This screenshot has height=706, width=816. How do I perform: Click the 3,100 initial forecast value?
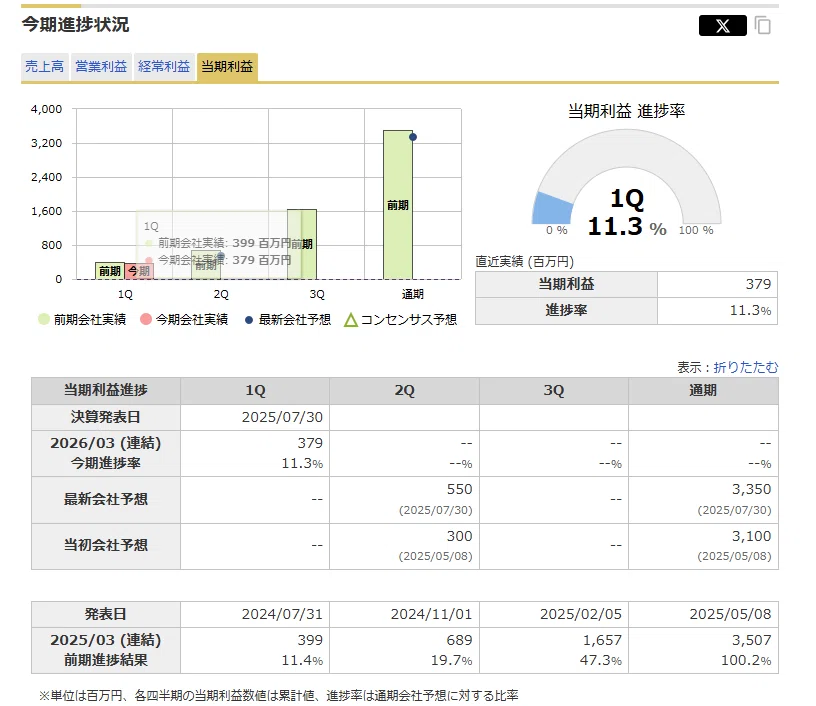point(751,536)
